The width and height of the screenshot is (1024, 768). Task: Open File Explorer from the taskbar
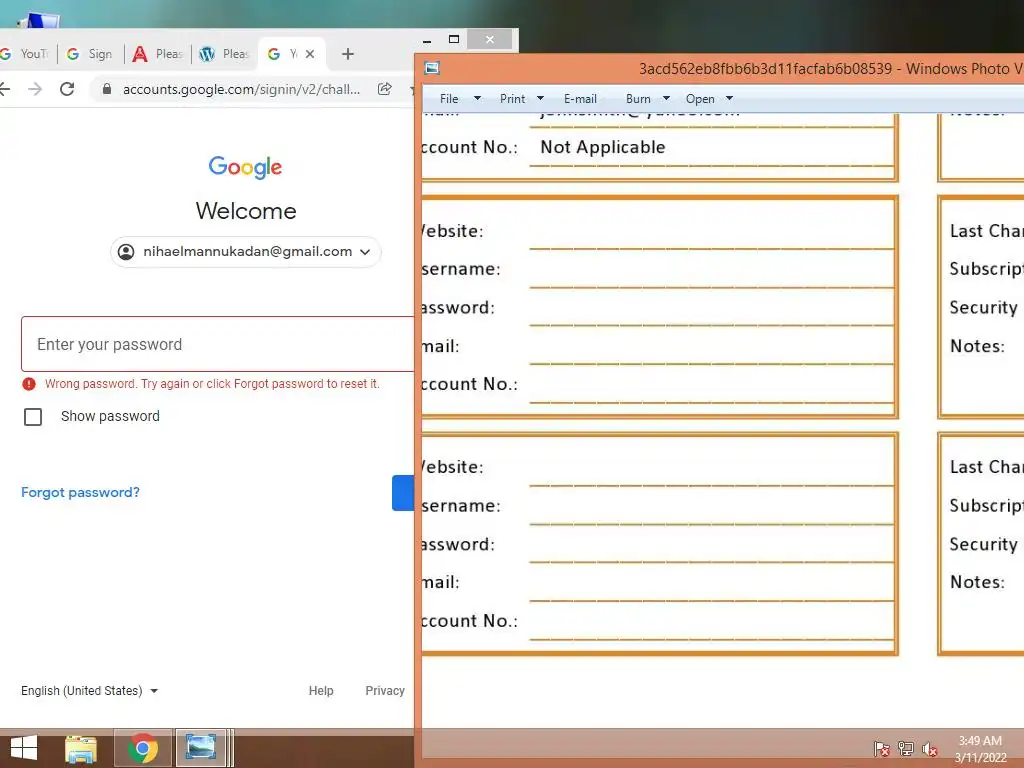tap(81, 748)
